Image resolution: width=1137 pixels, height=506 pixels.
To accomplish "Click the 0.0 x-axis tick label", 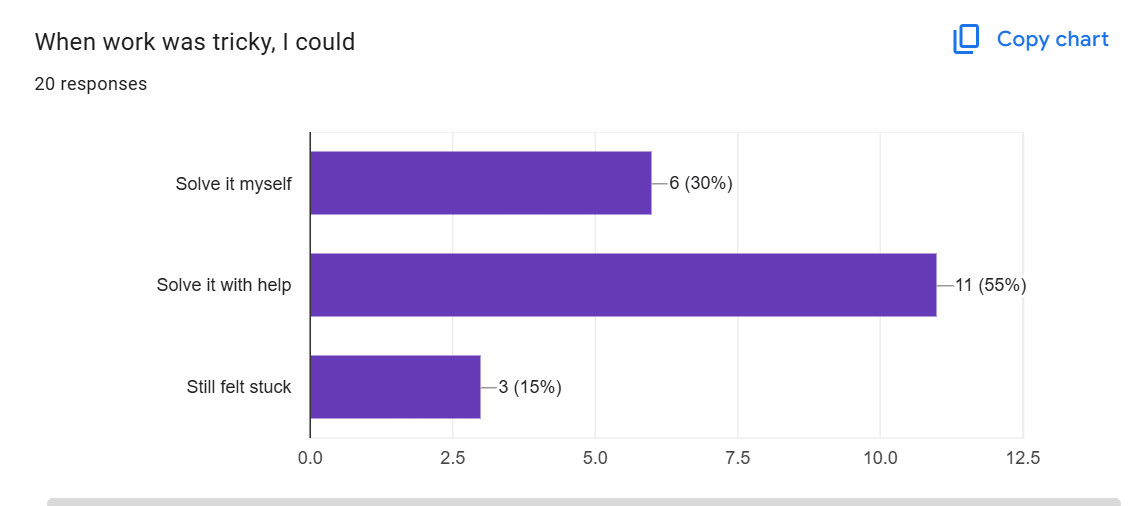I will (x=310, y=458).
